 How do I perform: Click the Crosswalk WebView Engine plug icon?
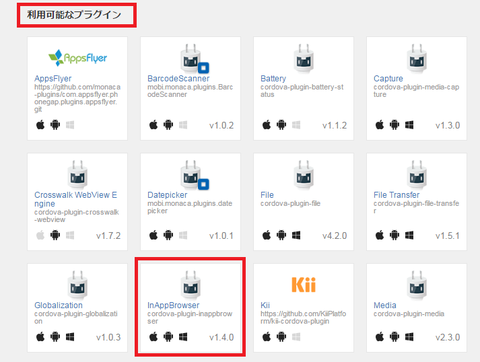[x=78, y=174]
